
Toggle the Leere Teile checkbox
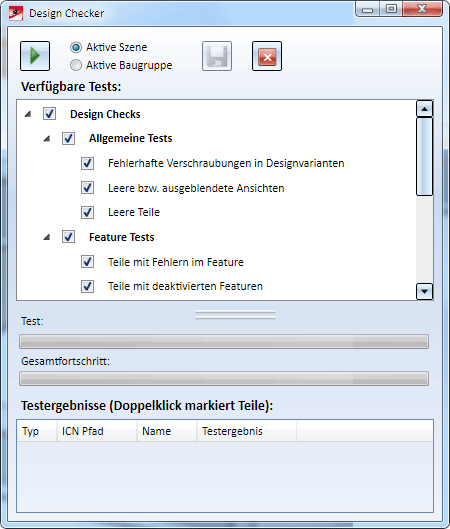click(87, 213)
